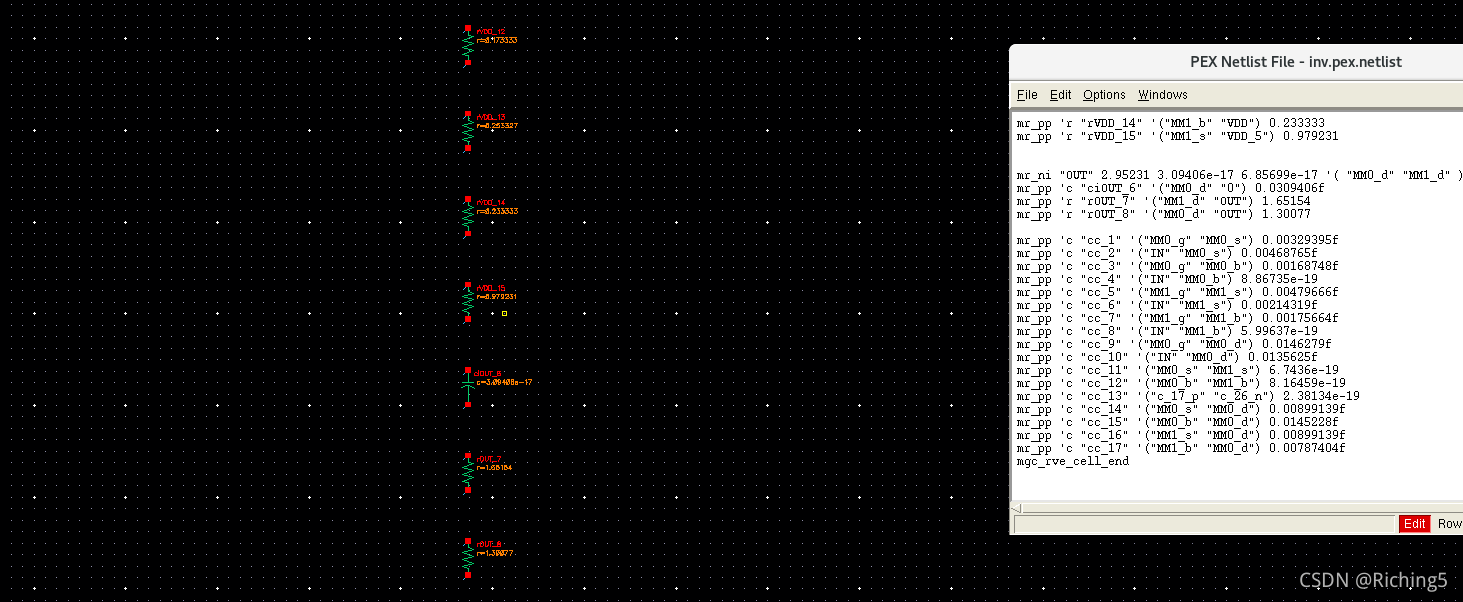Click the mgc_rve_cell_end line in netlist
The image size is (1463, 602).
click(x=1072, y=461)
